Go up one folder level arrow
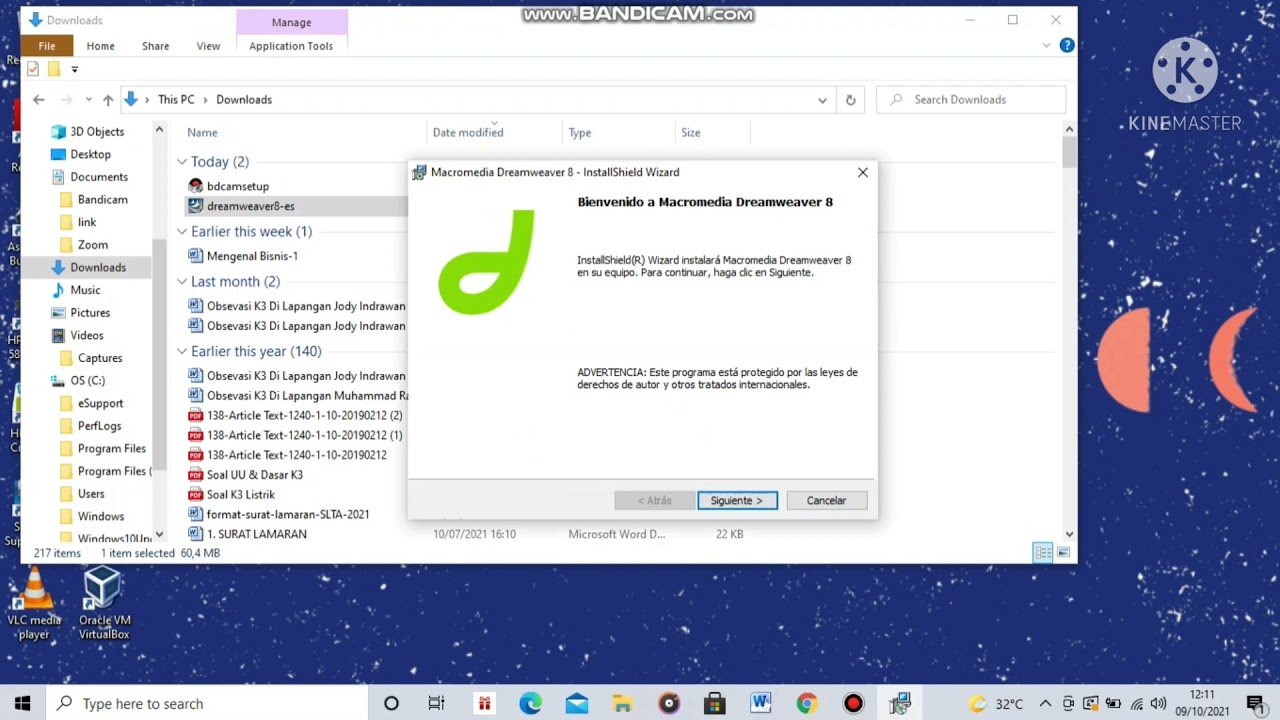 (108, 100)
